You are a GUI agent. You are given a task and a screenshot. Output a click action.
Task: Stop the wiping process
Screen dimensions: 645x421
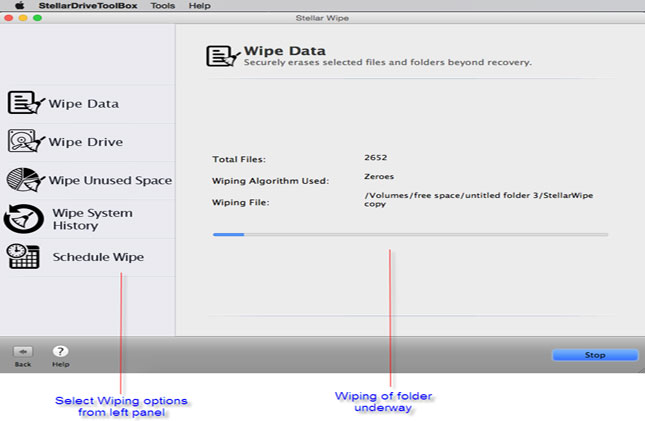(595, 355)
